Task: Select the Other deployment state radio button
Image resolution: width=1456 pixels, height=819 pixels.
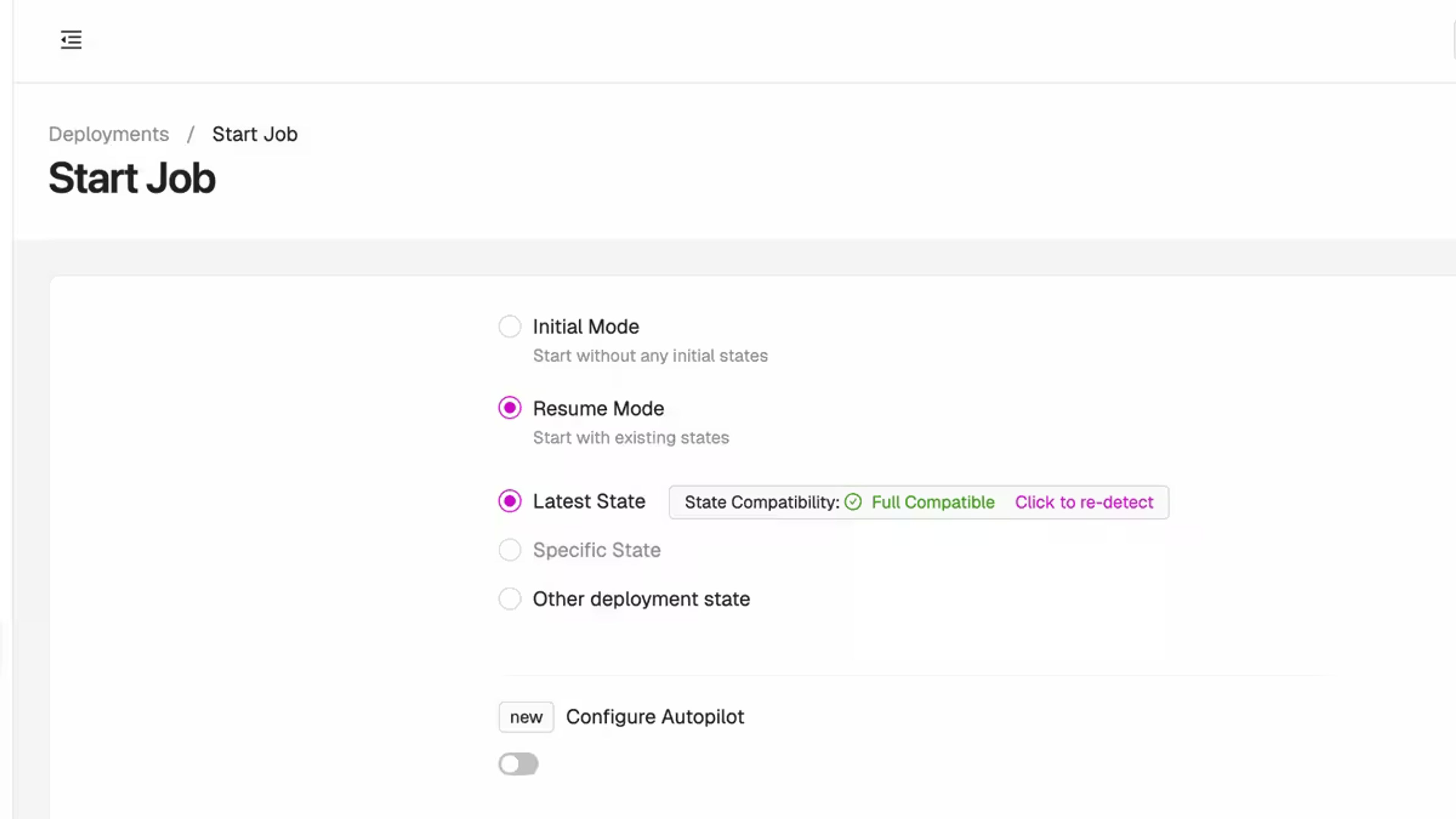Action: pos(510,599)
